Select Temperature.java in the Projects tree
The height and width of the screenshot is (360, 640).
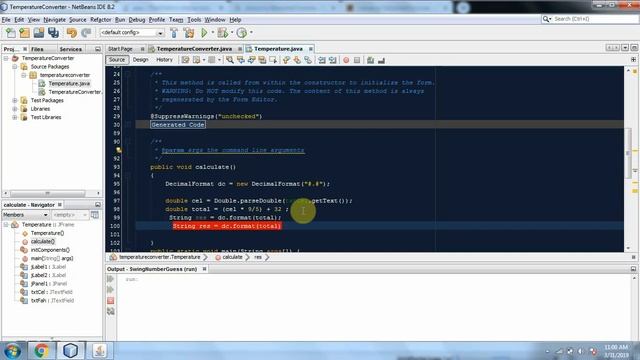[x=69, y=84]
